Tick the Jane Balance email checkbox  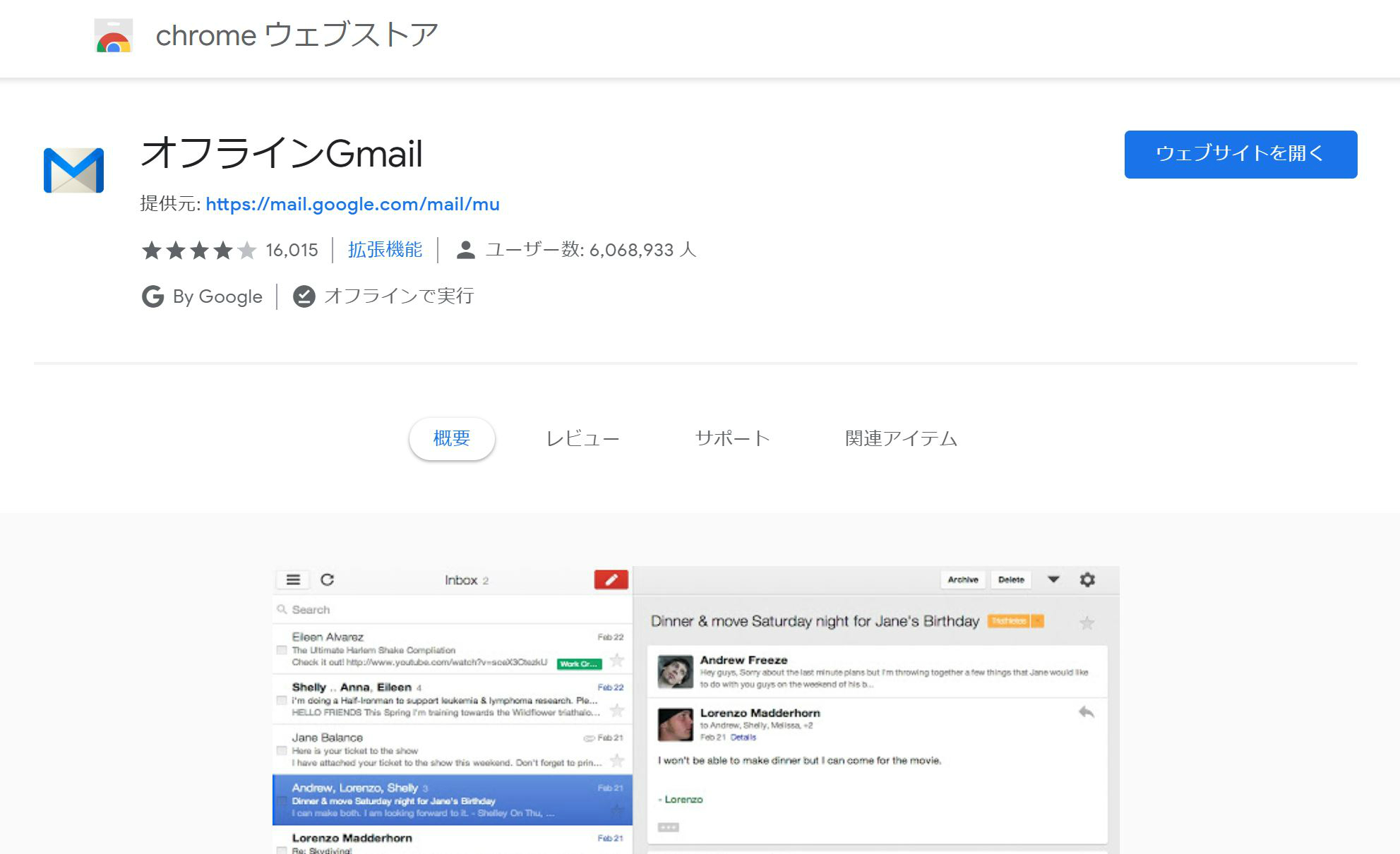(x=282, y=751)
